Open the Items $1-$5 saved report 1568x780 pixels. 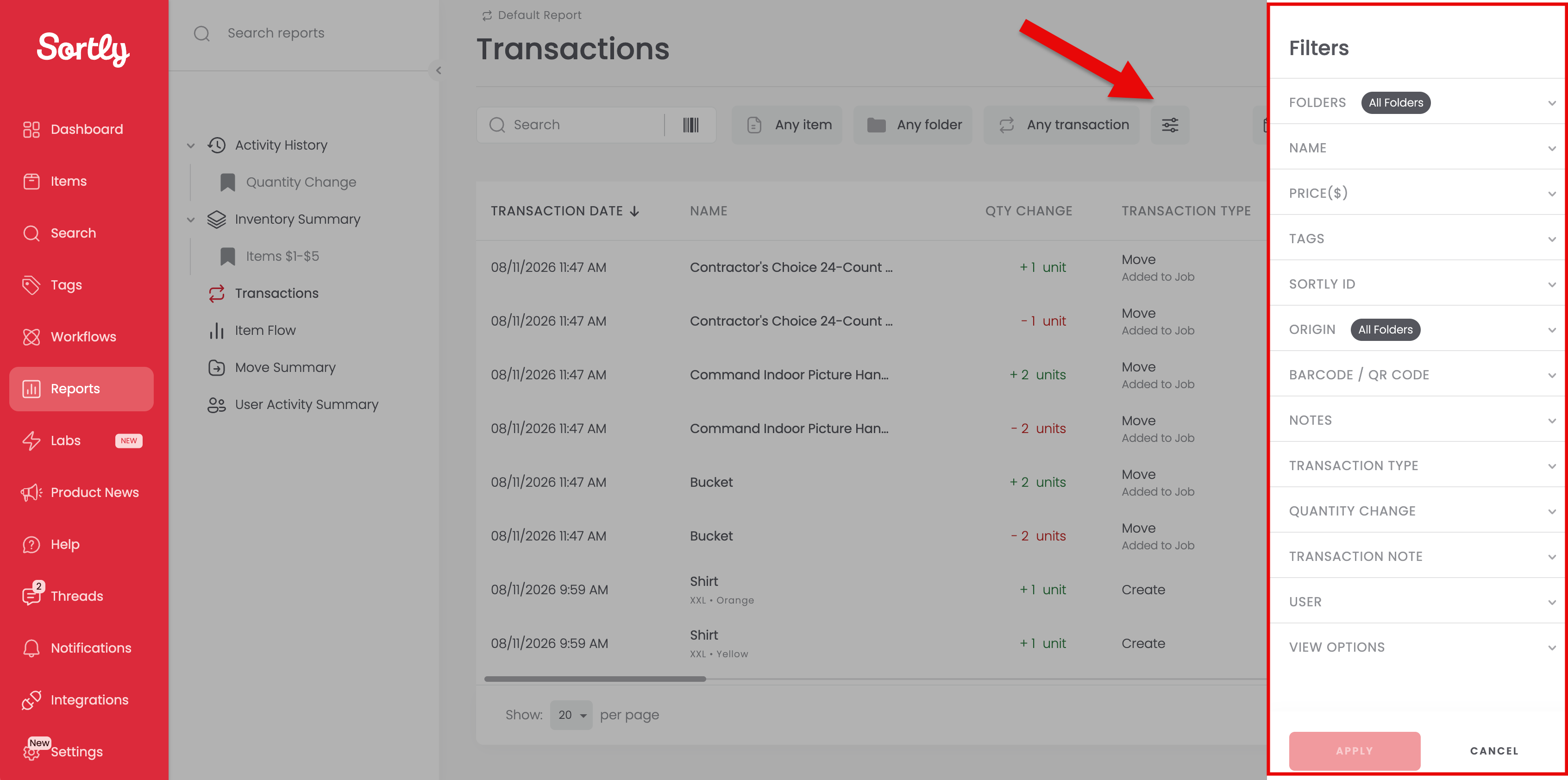pyautogui.click(x=282, y=256)
